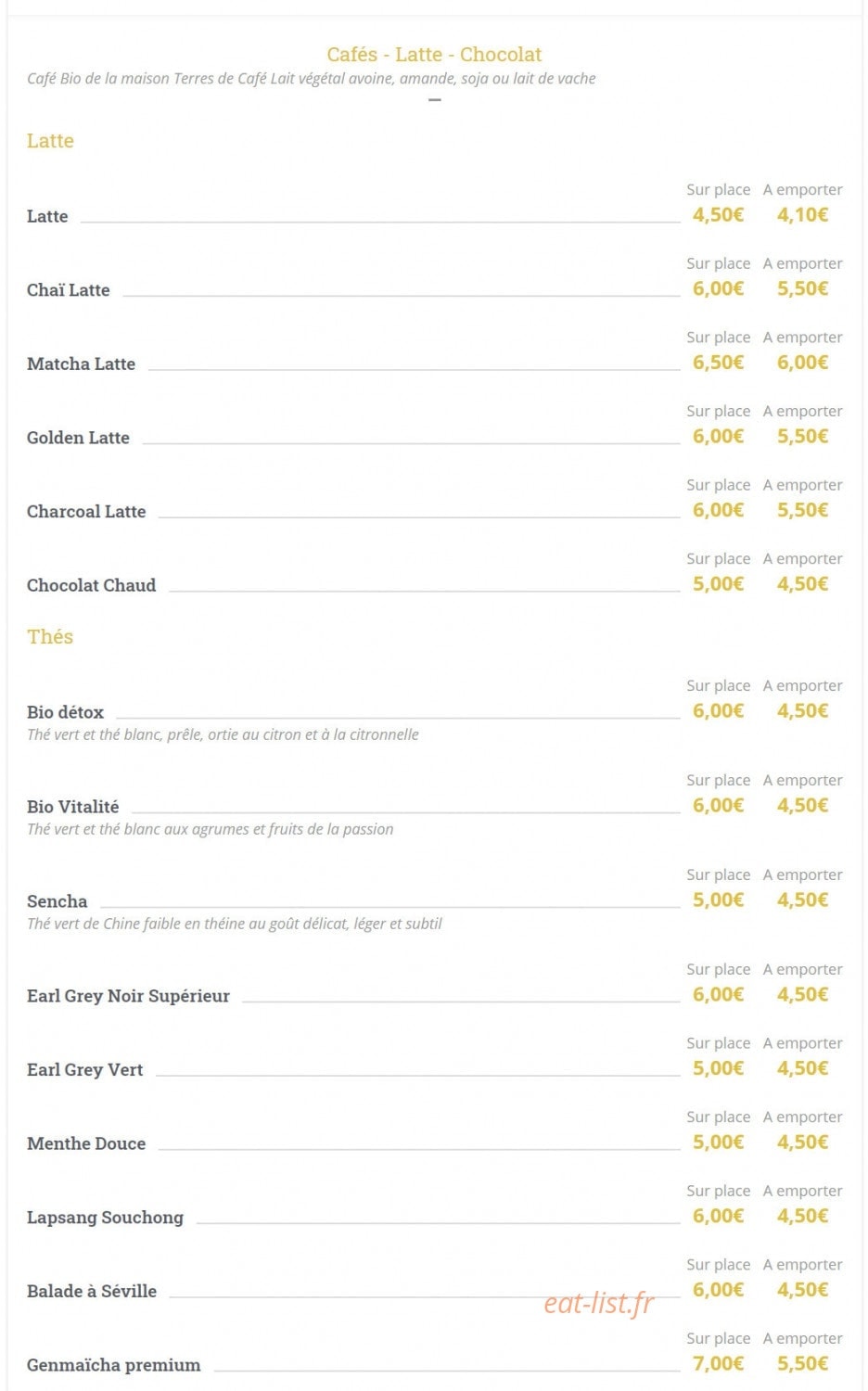This screenshot has width=868, height=1391.
Task: Select the Thés section title
Action: pyautogui.click(x=50, y=637)
